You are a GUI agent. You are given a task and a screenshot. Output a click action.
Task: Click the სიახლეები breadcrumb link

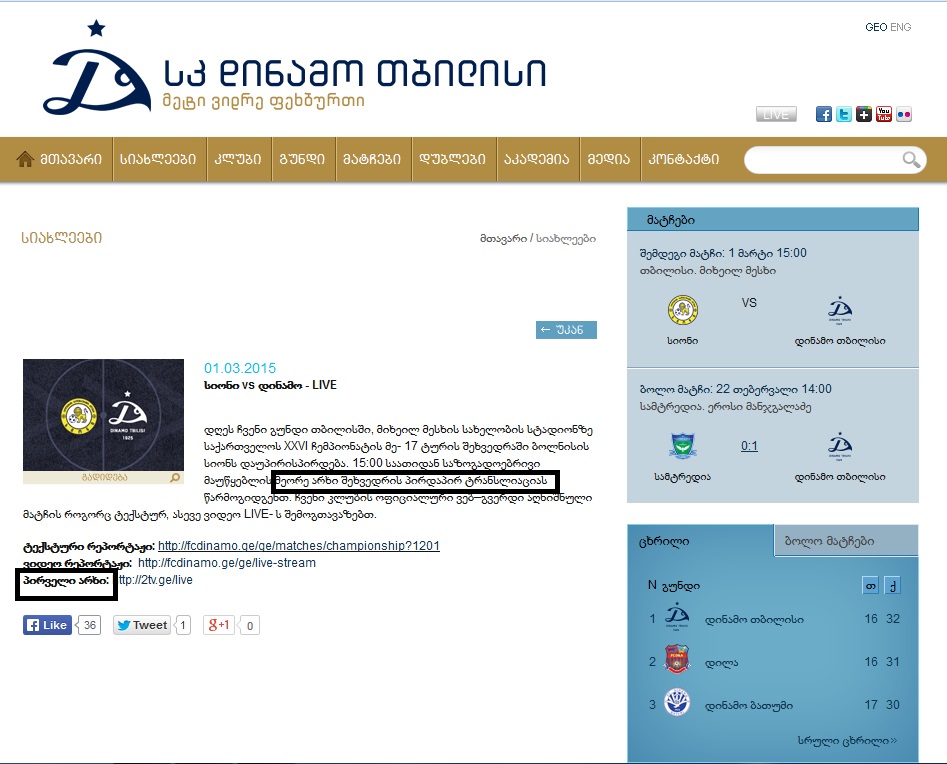(x=566, y=239)
